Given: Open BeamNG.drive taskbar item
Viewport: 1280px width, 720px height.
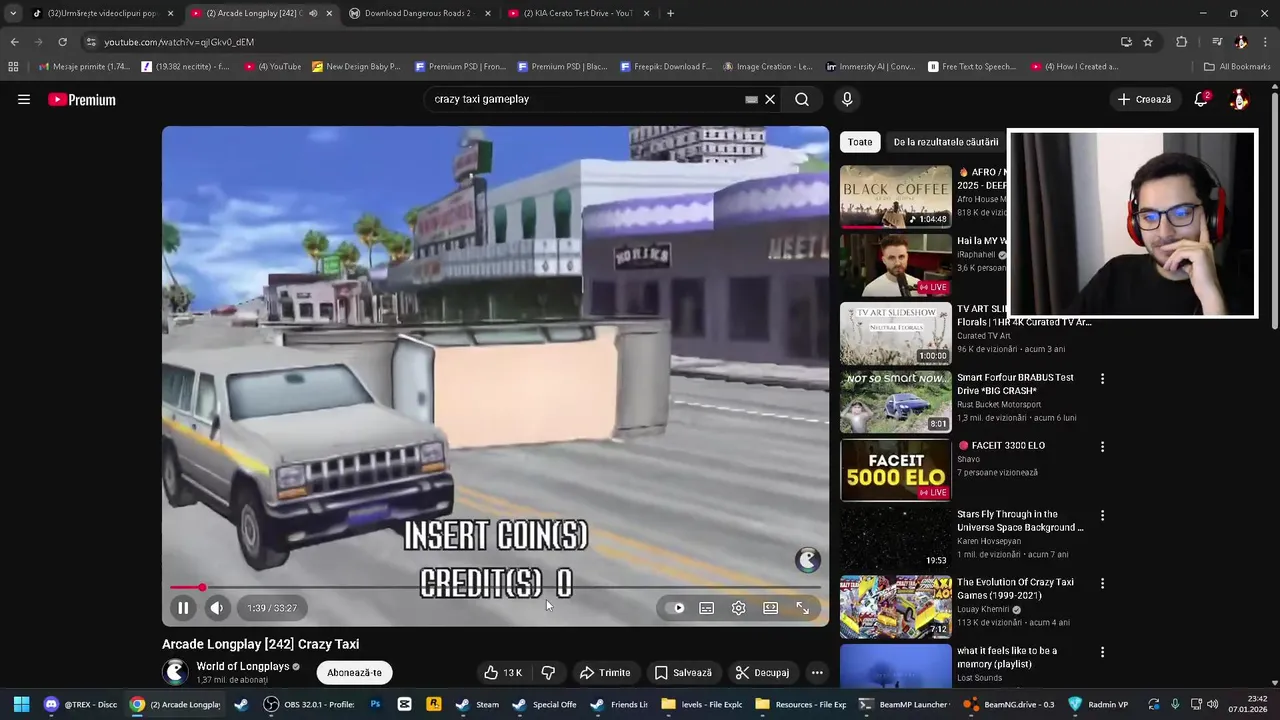Looking at the screenshot, I should click(x=1008, y=704).
